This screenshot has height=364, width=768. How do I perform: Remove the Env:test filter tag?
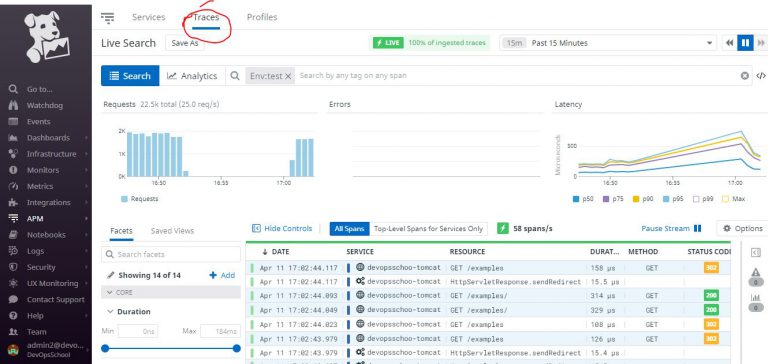(x=288, y=76)
